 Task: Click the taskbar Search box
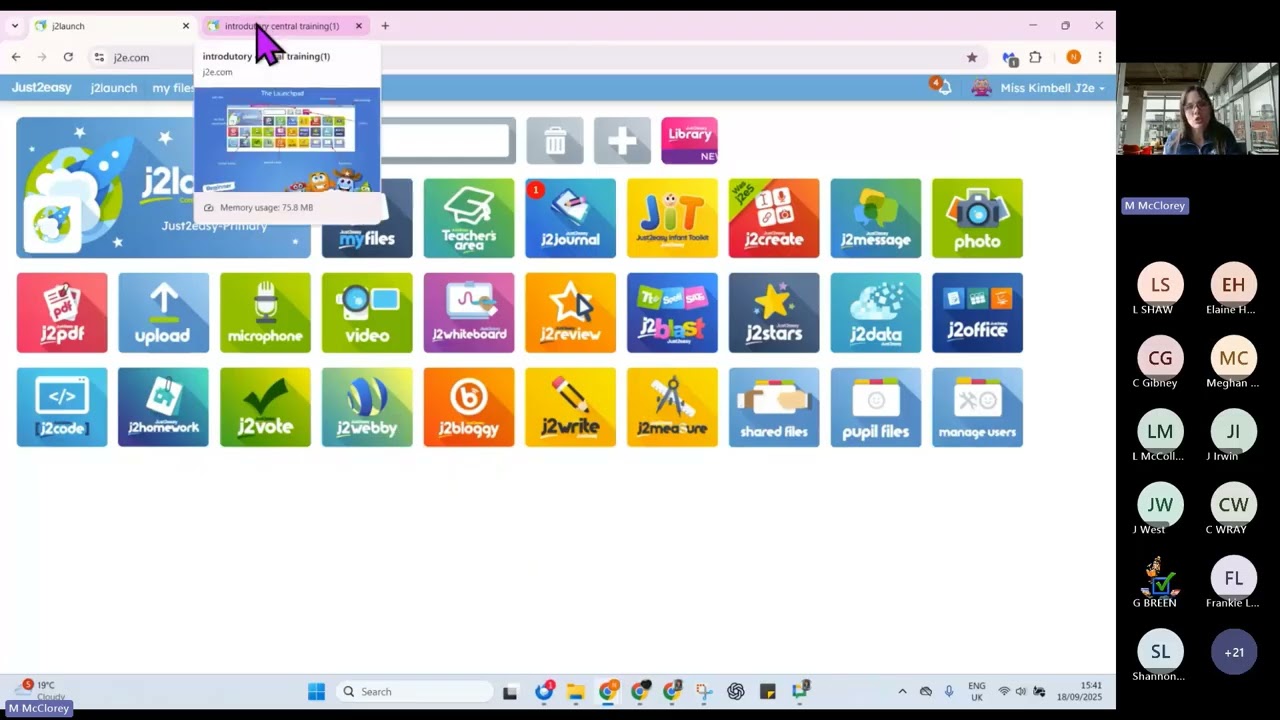coord(415,691)
